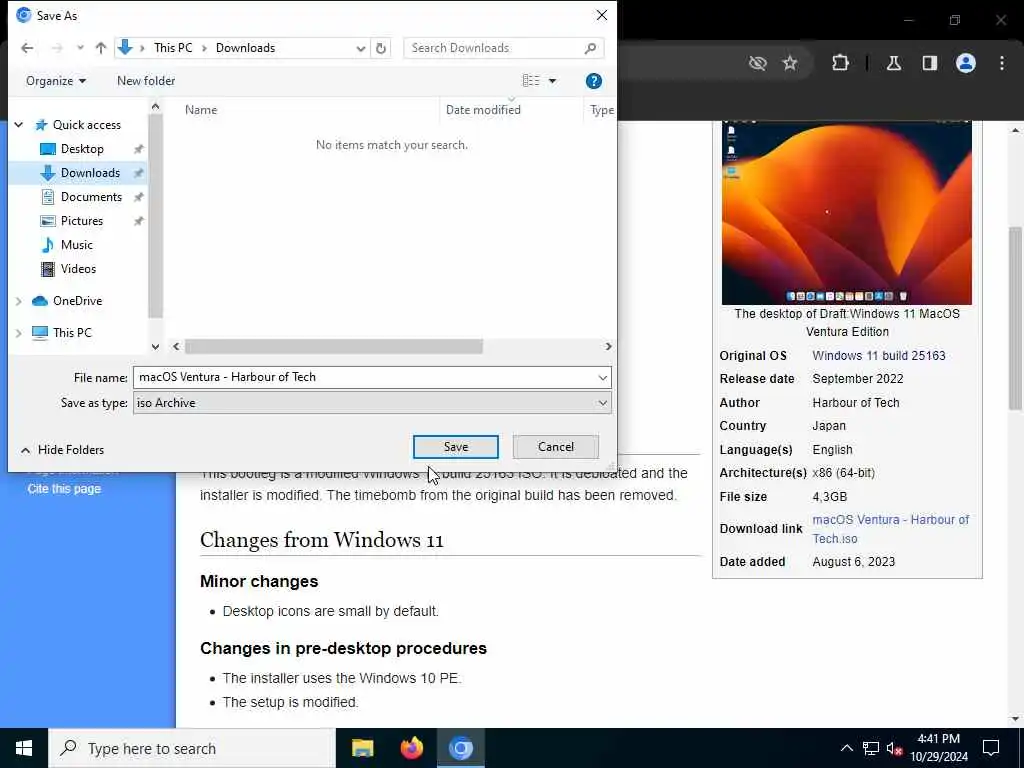The image size is (1024, 768).
Task: Change the view layout icon
Action: tap(531, 81)
